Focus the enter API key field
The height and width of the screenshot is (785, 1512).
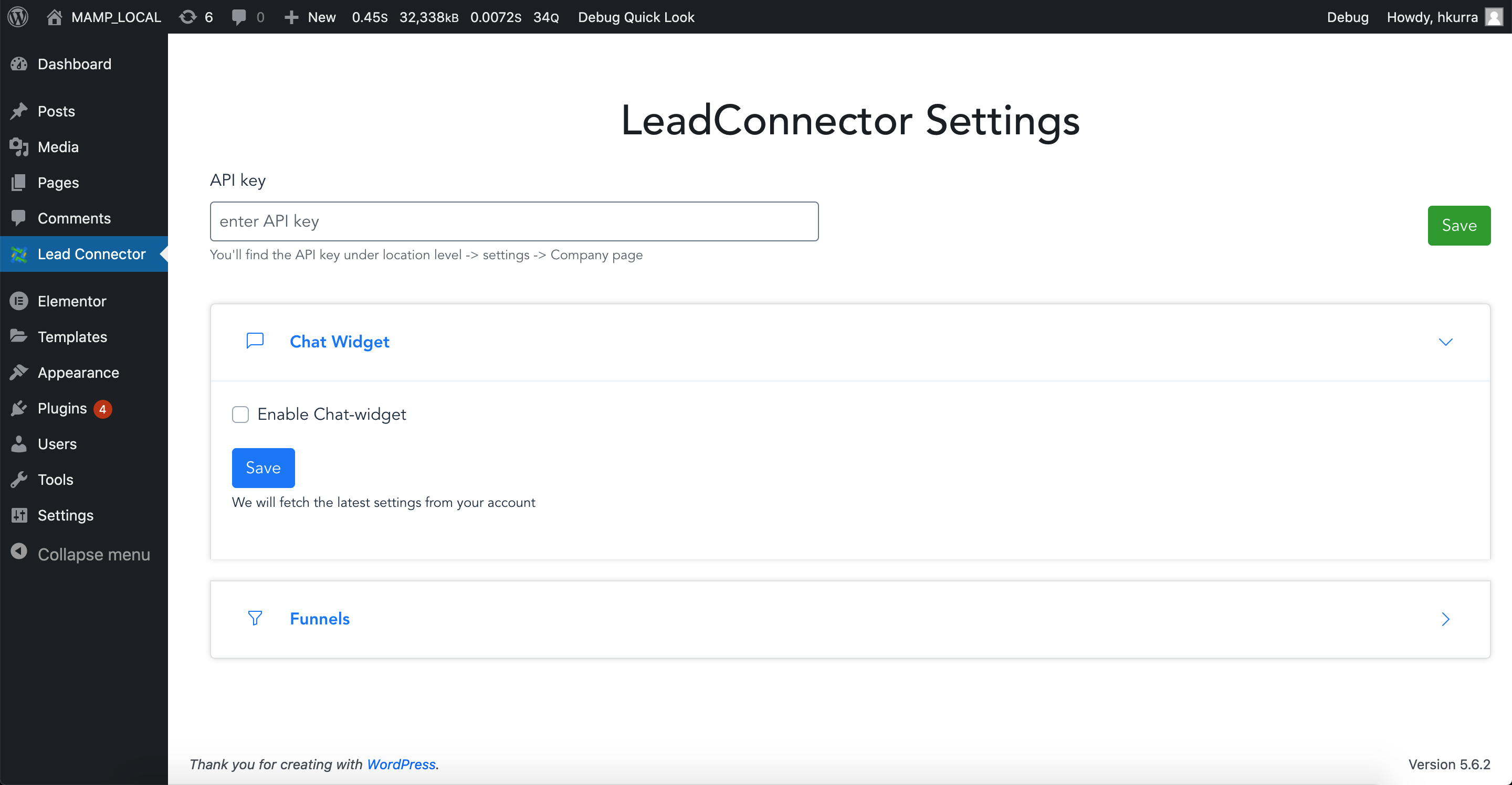point(514,221)
